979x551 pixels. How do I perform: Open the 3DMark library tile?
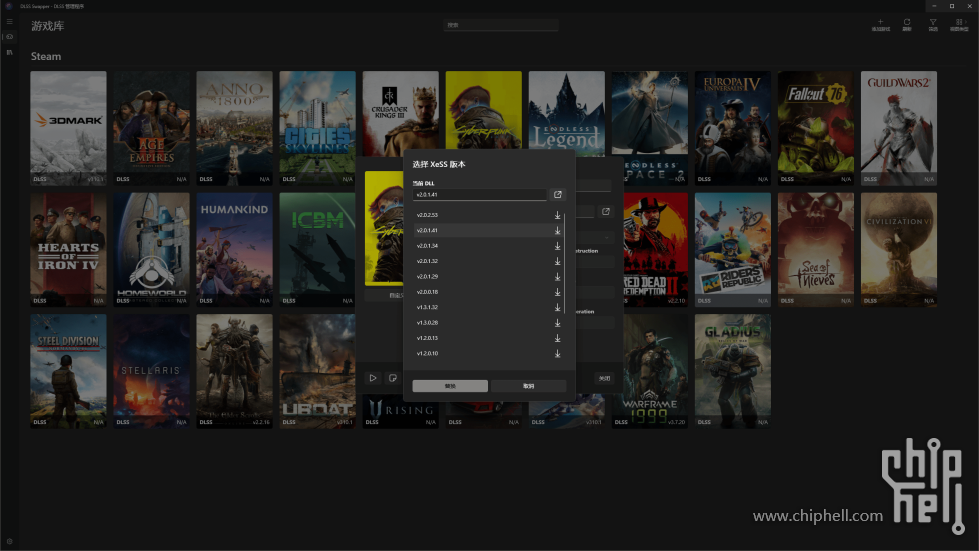click(x=69, y=128)
